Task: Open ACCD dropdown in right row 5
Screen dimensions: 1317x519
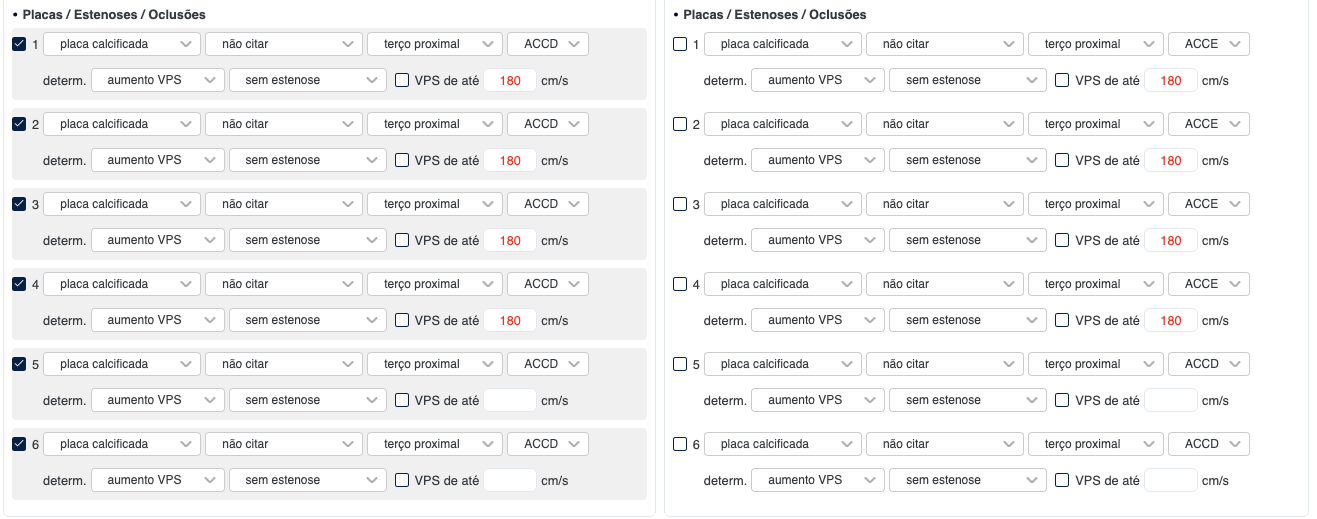Action: 1208,364
